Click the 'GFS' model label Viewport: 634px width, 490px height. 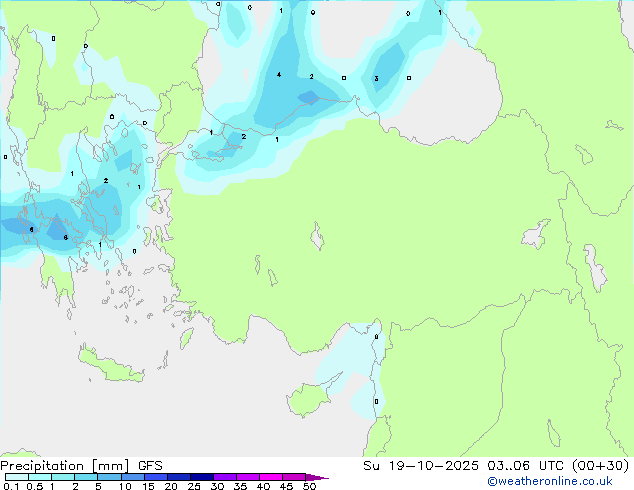(x=150, y=466)
